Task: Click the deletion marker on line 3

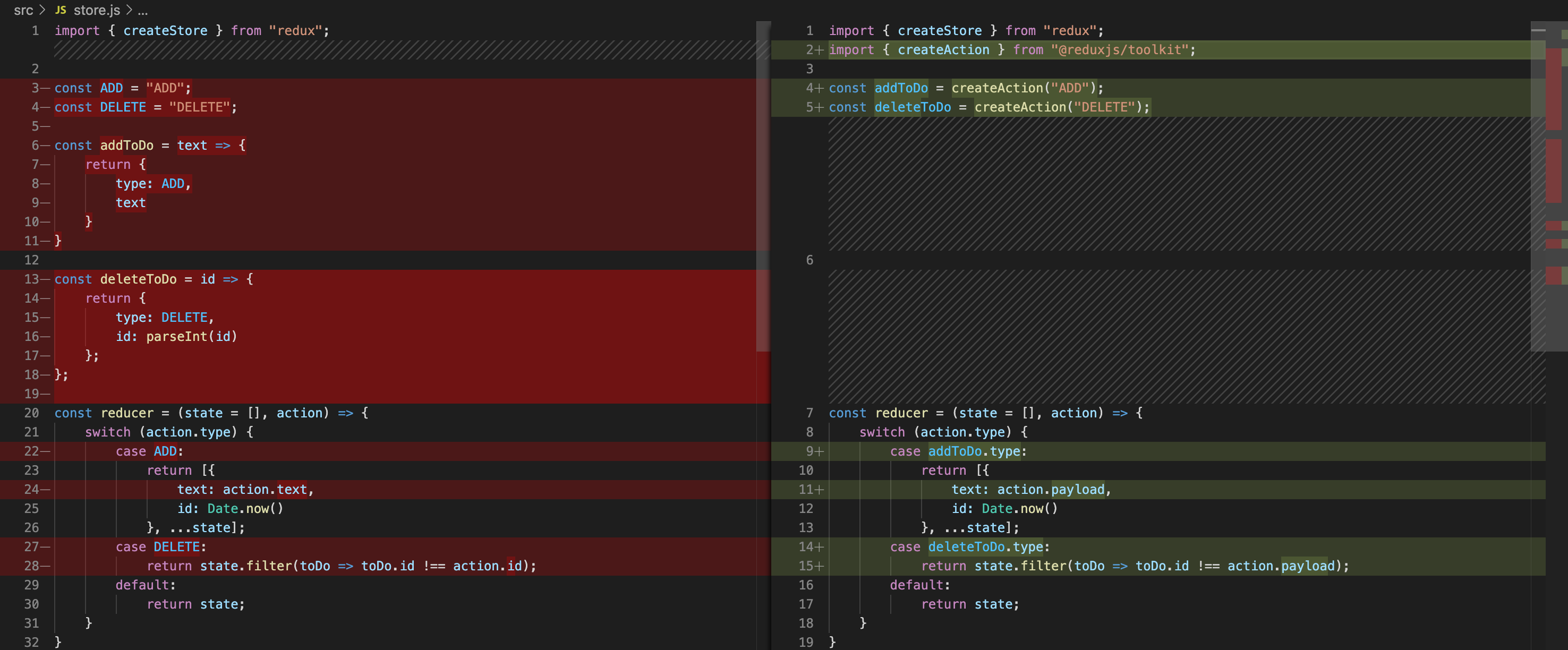Action: (x=45, y=88)
